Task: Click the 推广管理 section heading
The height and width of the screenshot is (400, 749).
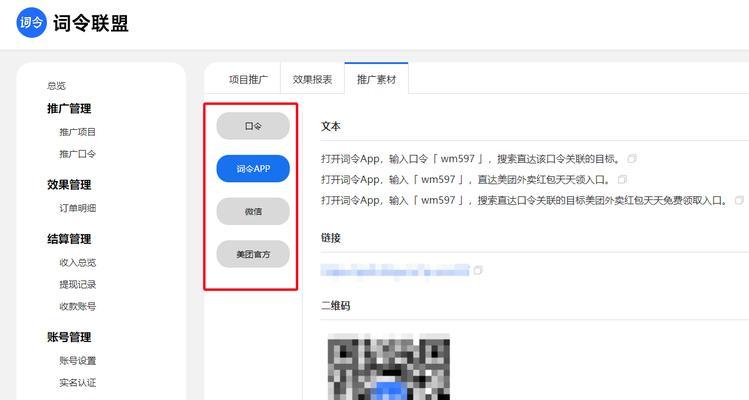Action: (x=69, y=108)
